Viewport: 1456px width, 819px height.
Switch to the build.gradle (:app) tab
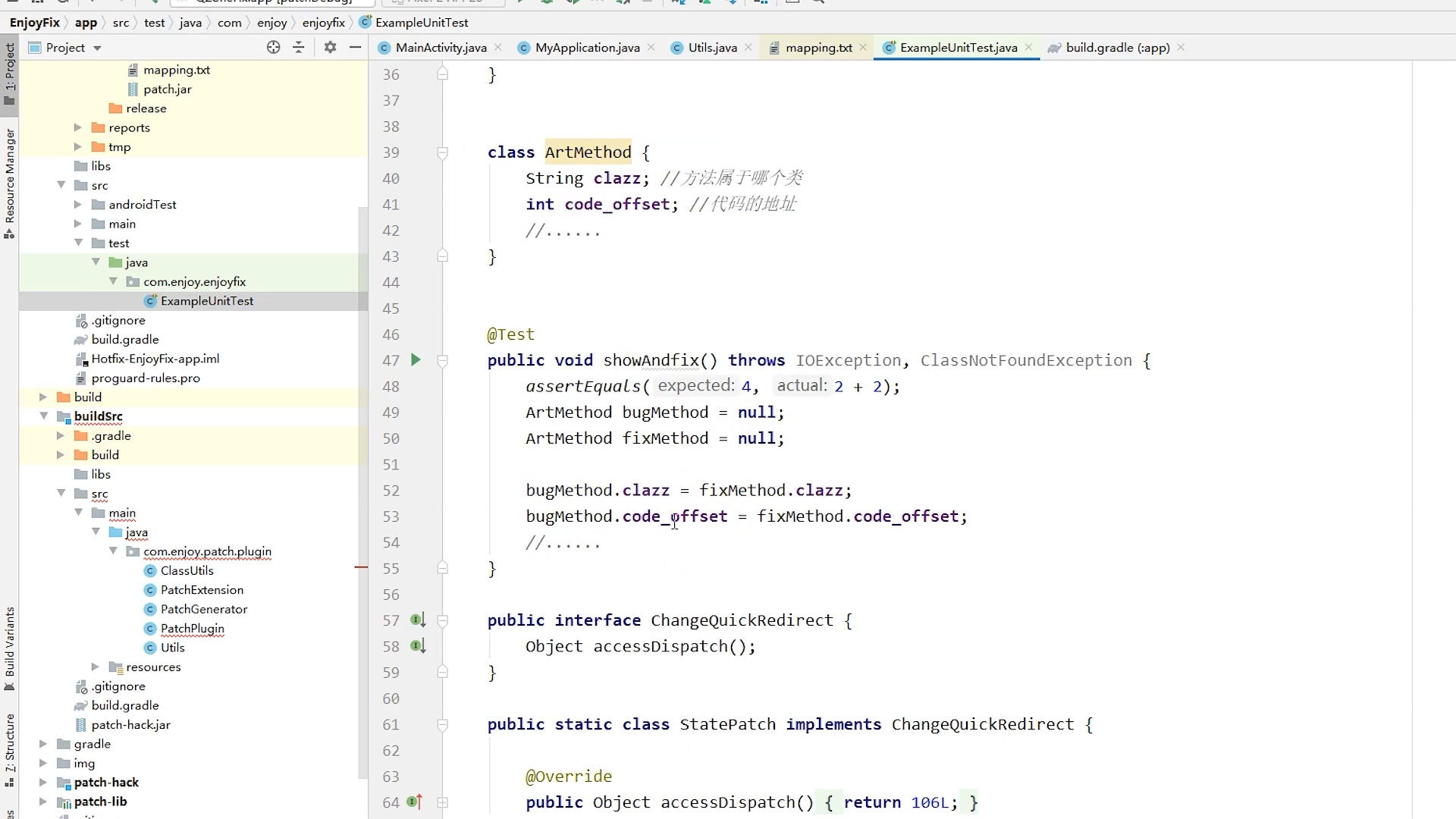1117,48
